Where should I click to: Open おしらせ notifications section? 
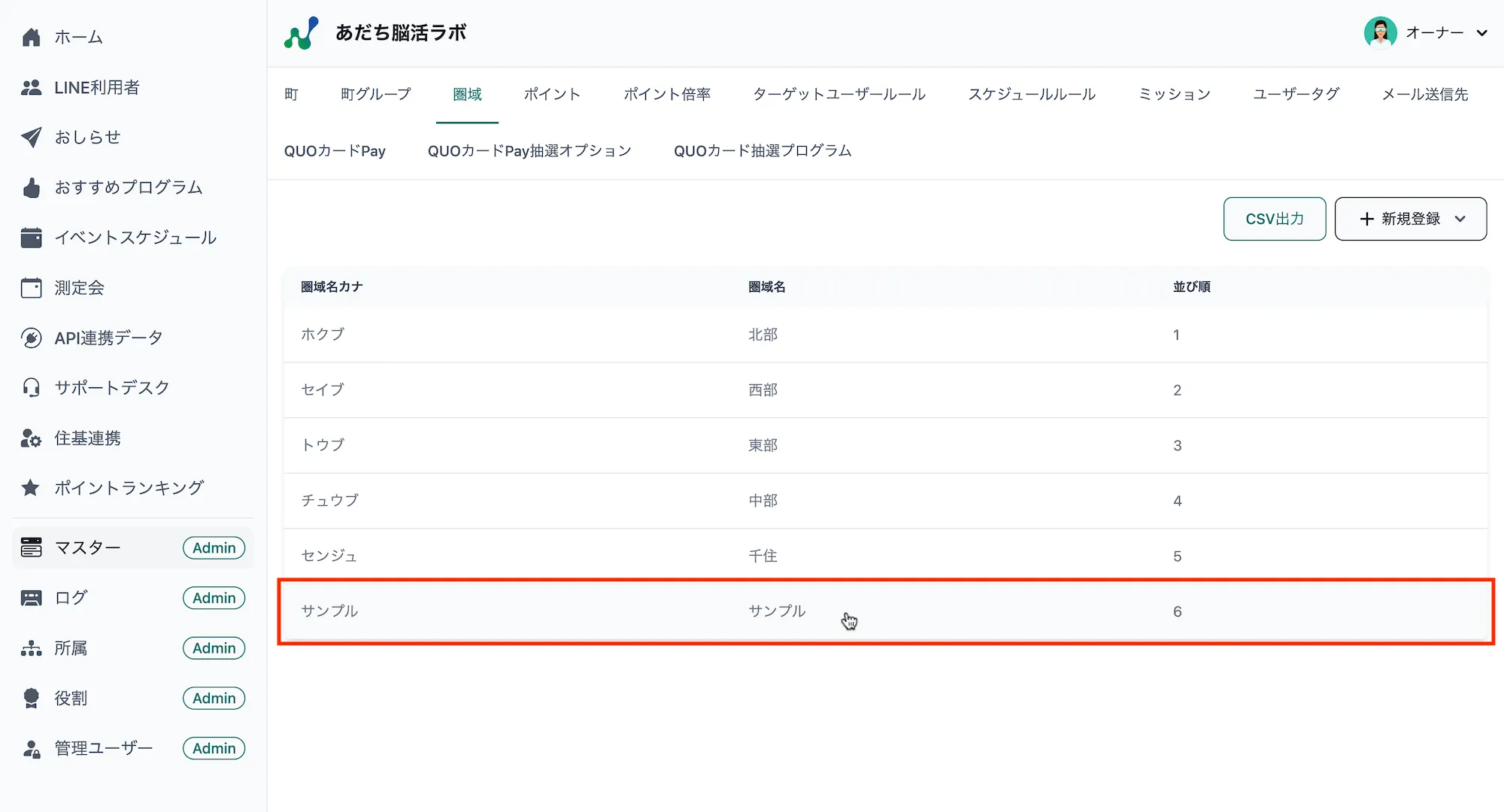pos(87,137)
